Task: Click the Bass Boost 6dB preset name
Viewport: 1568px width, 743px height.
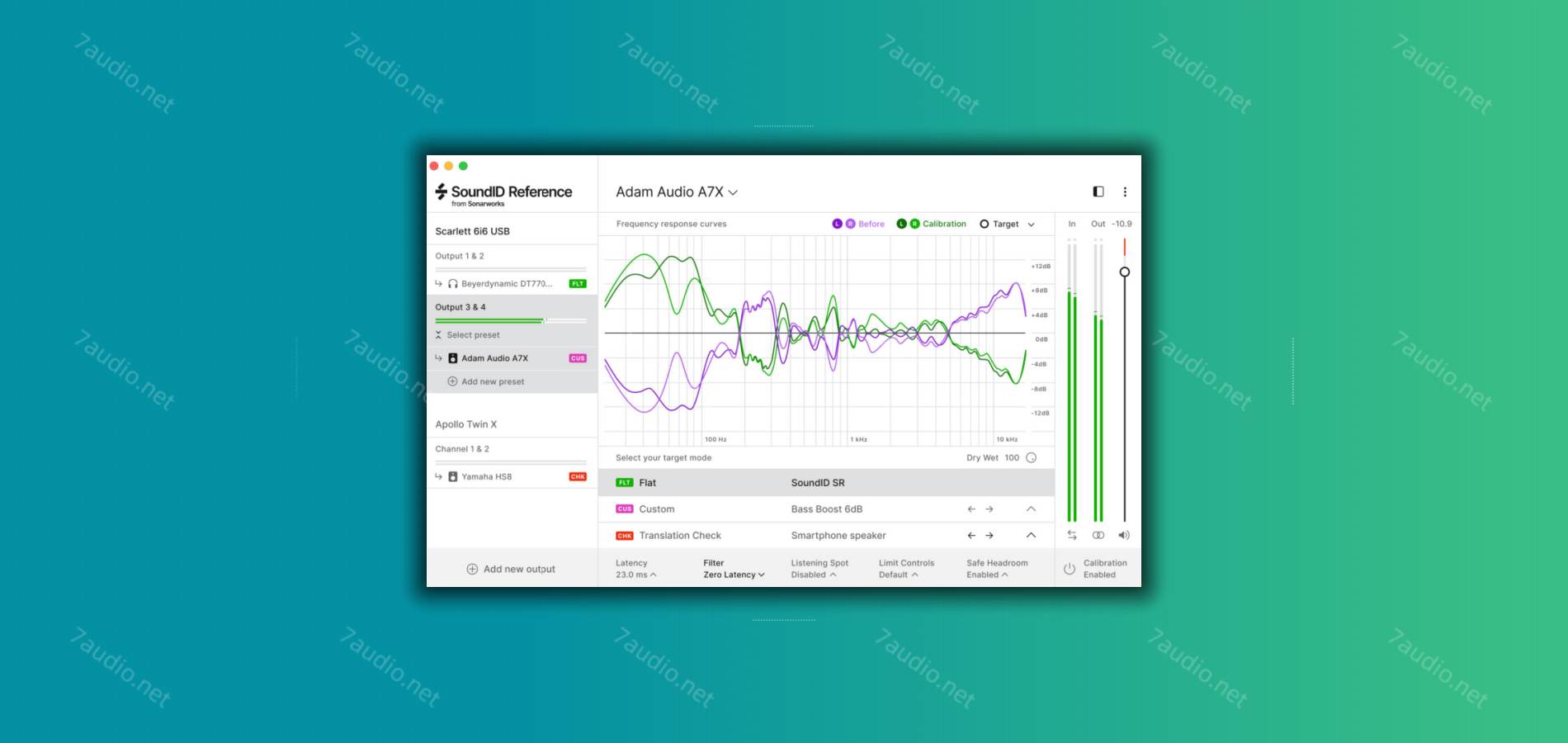Action: 827,509
